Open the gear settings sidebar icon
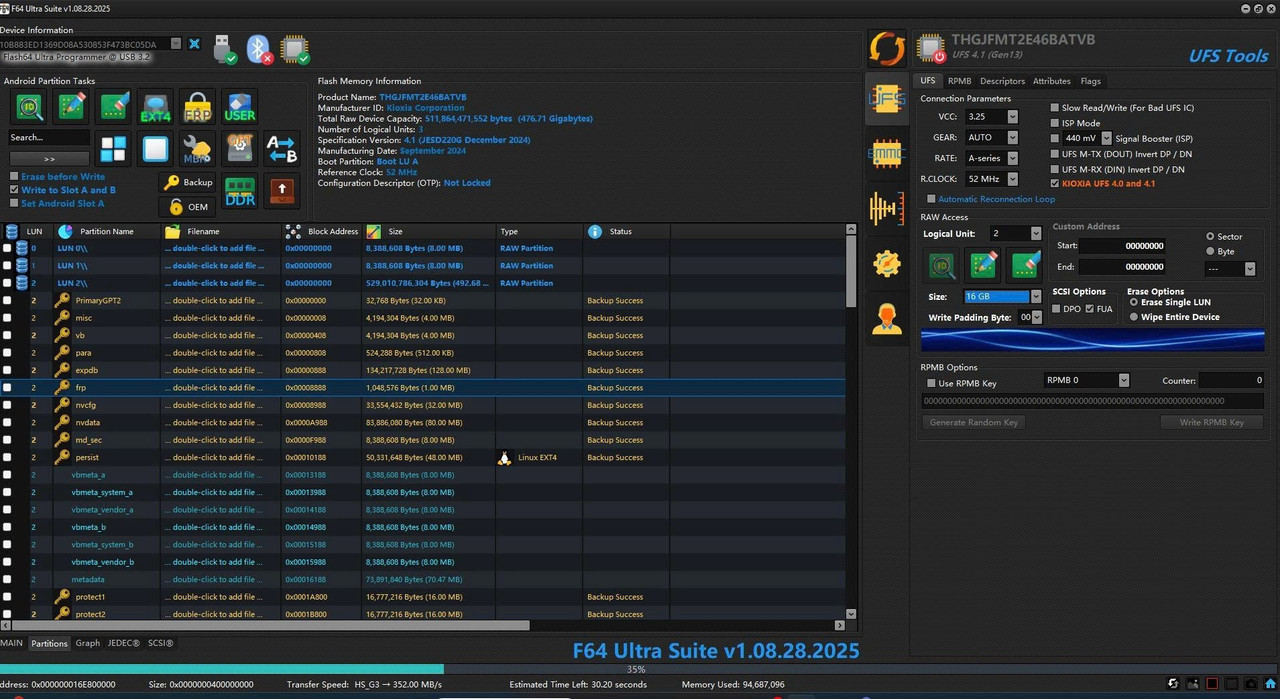 (x=886, y=263)
